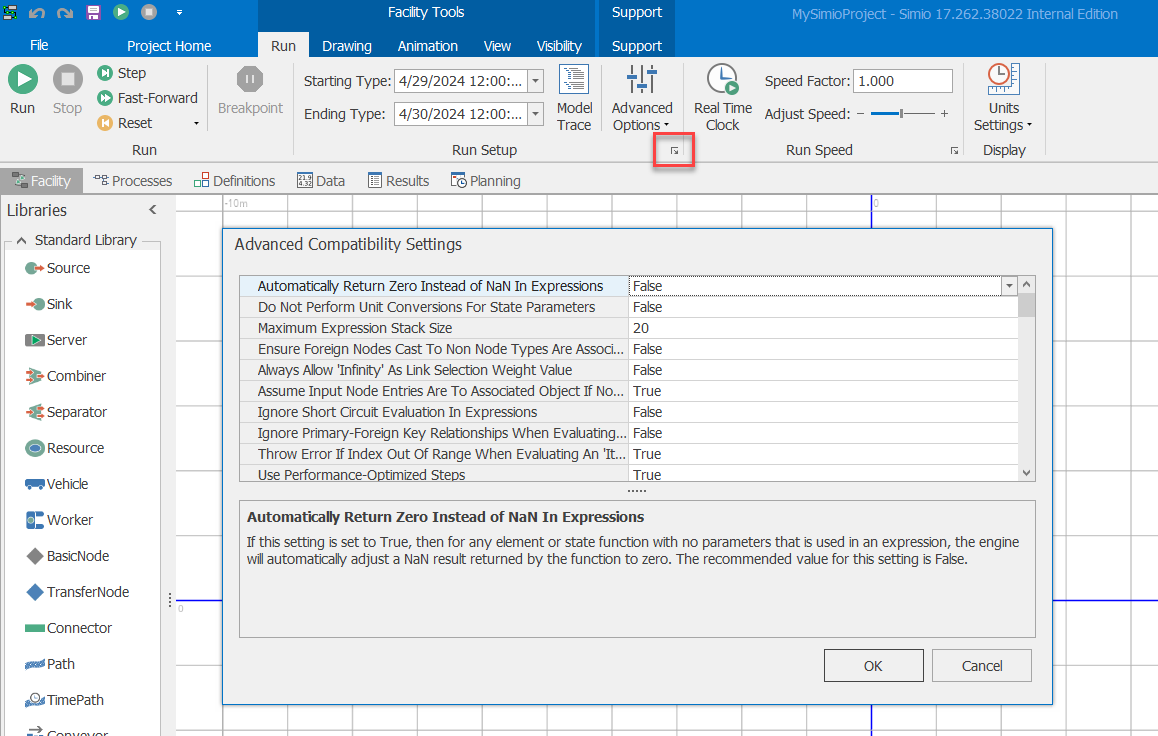Click the Stop simulation button
The width and height of the screenshot is (1158, 736).
(x=67, y=89)
